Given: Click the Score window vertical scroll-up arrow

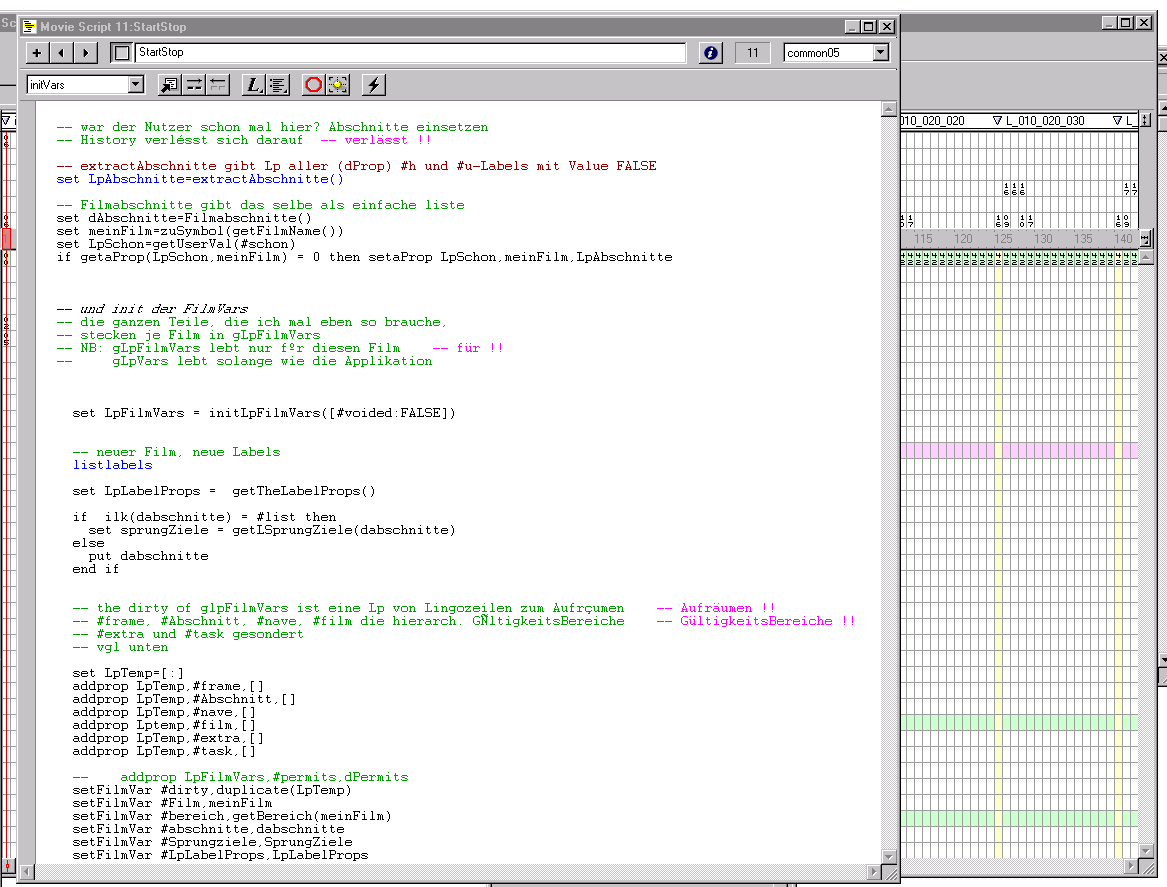Looking at the screenshot, I should 1146,258.
